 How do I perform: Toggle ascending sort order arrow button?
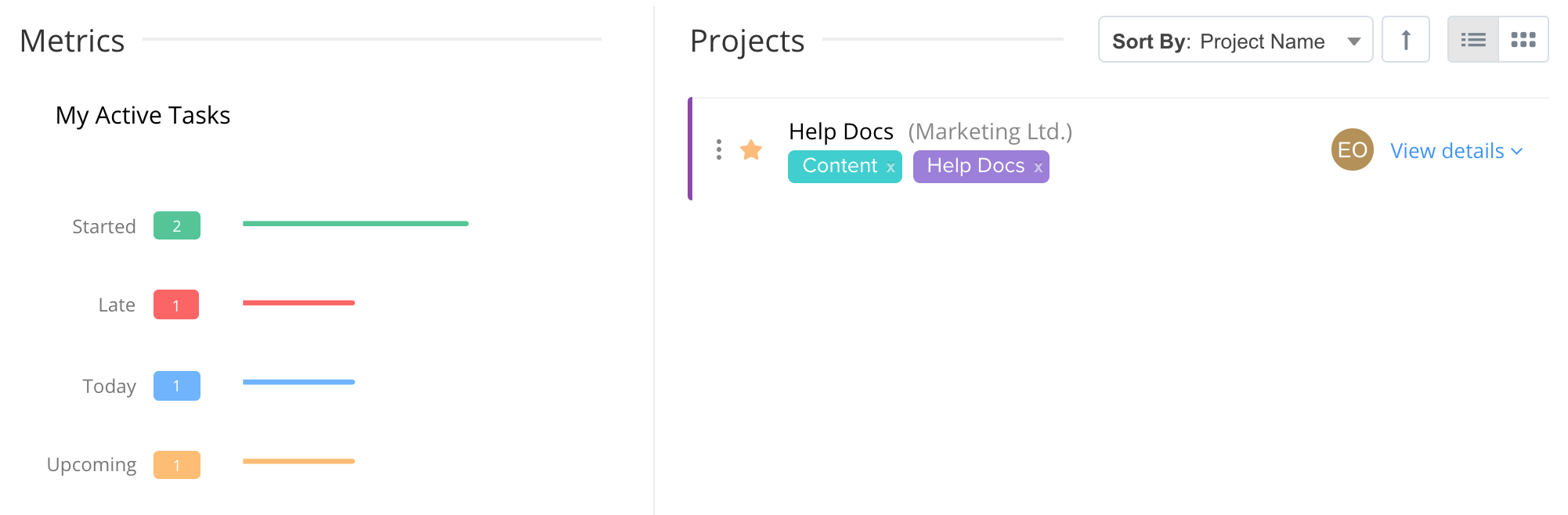pyautogui.click(x=1406, y=39)
